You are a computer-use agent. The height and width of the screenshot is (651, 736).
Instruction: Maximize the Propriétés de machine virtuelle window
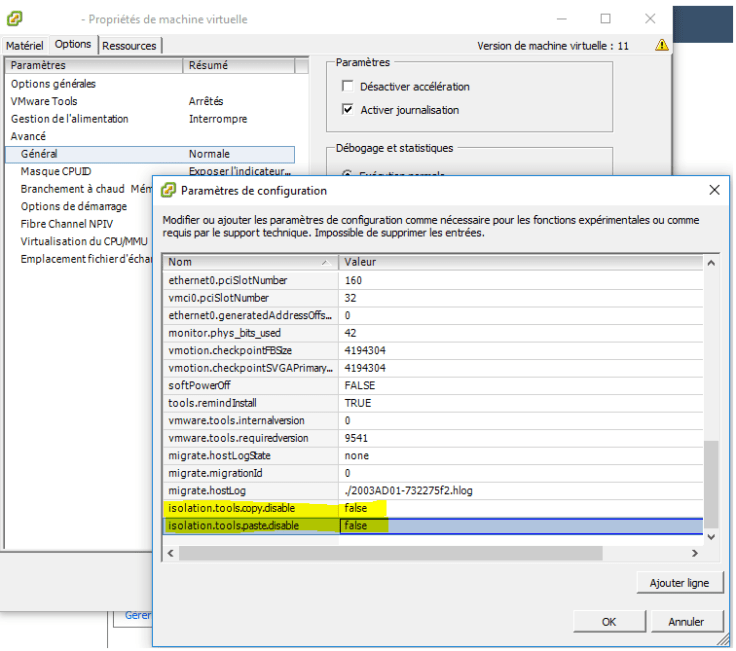[605, 19]
